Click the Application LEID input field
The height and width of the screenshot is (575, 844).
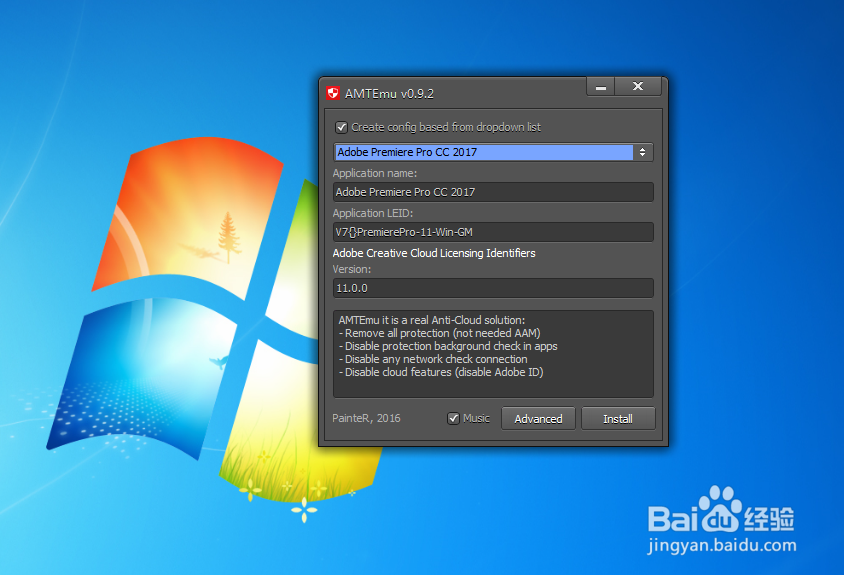[x=493, y=232]
